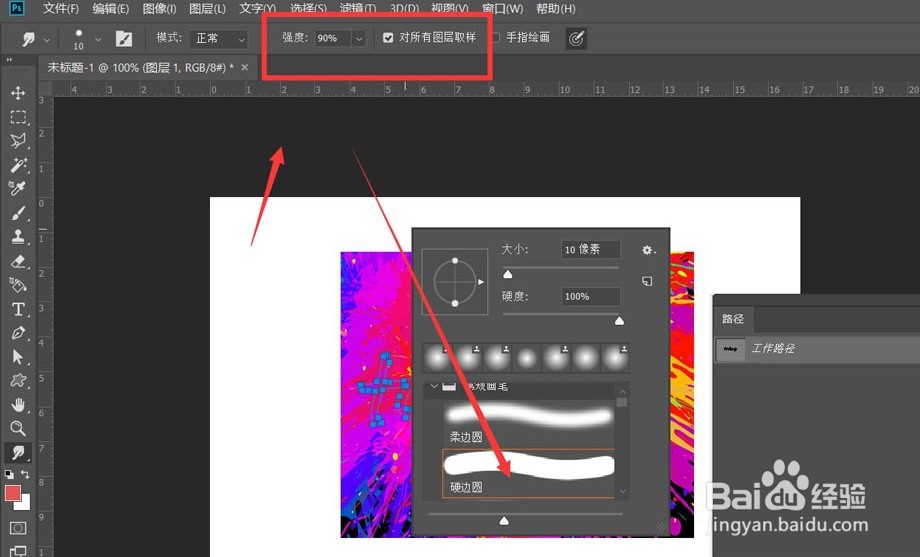920x557 pixels.
Task: Open the 文件(F) menu
Action: [x=60, y=9]
